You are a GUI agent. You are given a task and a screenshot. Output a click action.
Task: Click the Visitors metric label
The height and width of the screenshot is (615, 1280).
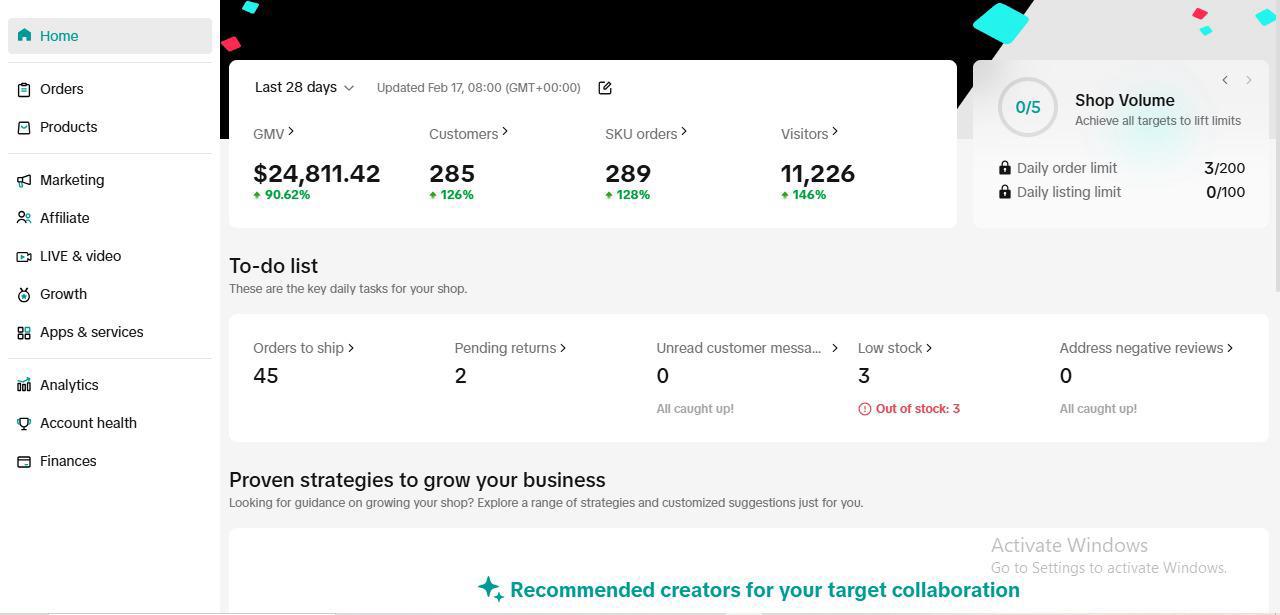pos(804,134)
